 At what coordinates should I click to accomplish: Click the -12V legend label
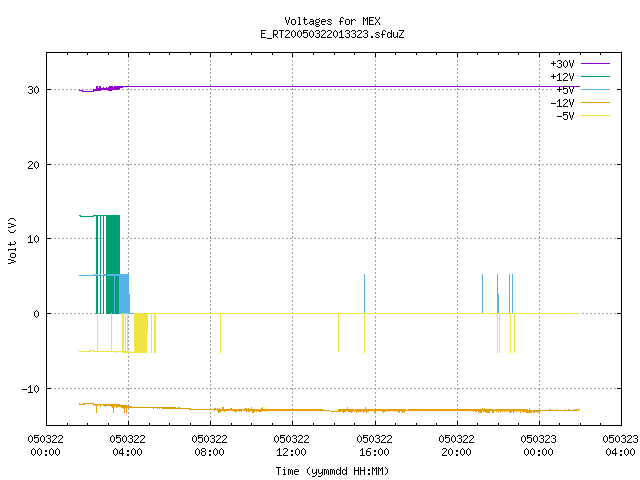(x=562, y=103)
